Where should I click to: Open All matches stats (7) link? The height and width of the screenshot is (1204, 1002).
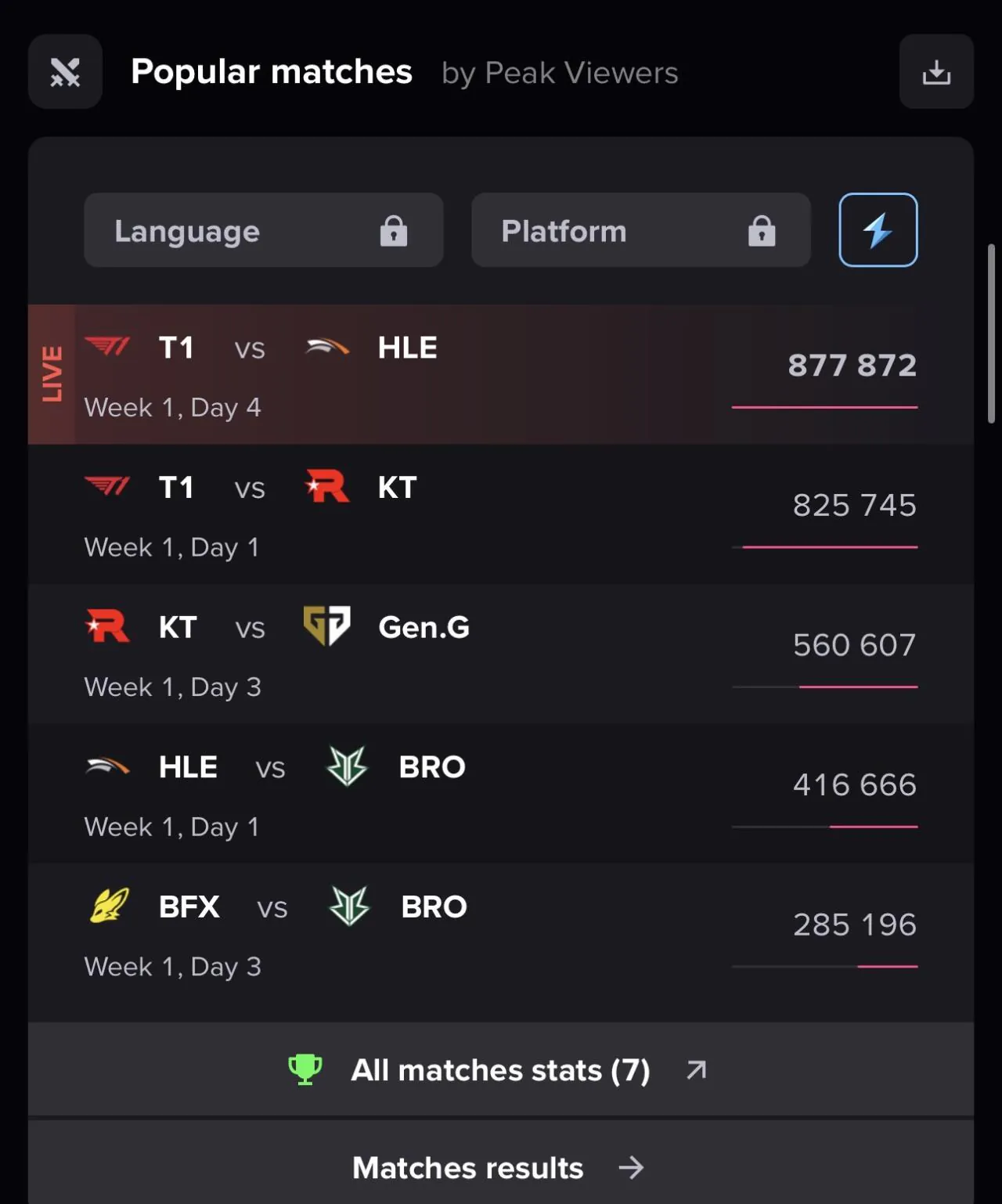click(x=501, y=1069)
